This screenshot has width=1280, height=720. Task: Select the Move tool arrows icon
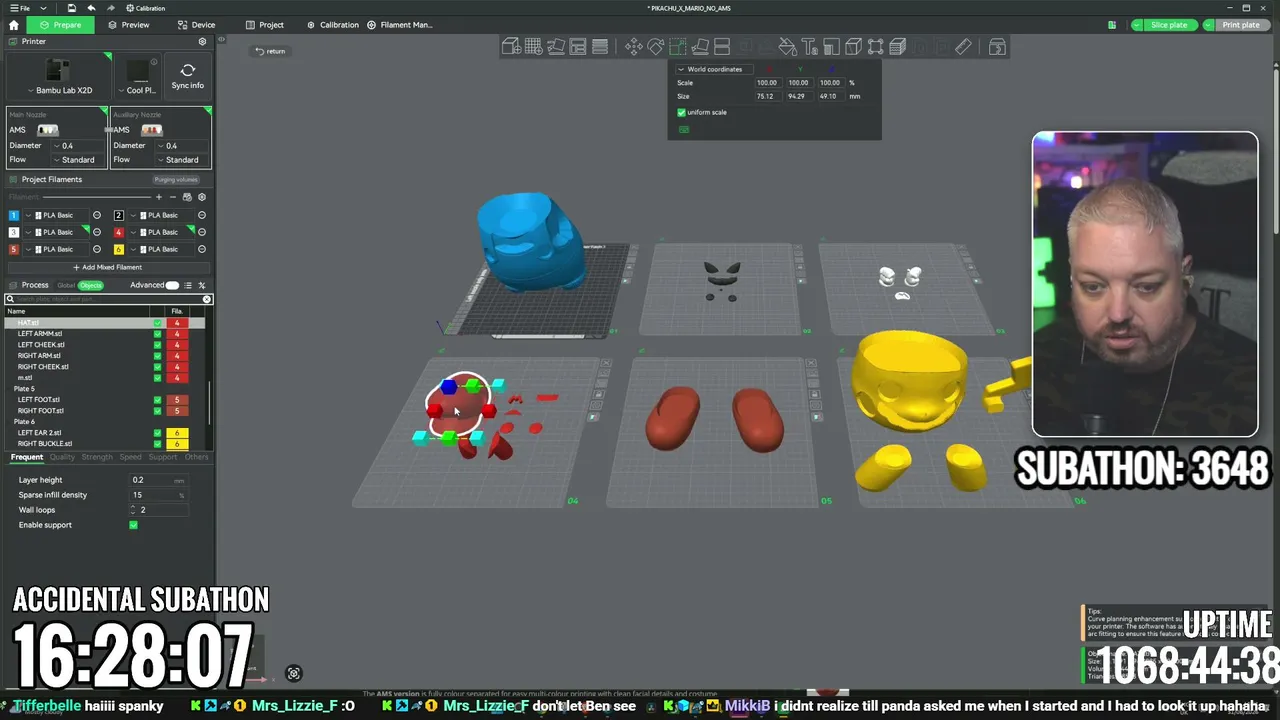click(x=634, y=47)
